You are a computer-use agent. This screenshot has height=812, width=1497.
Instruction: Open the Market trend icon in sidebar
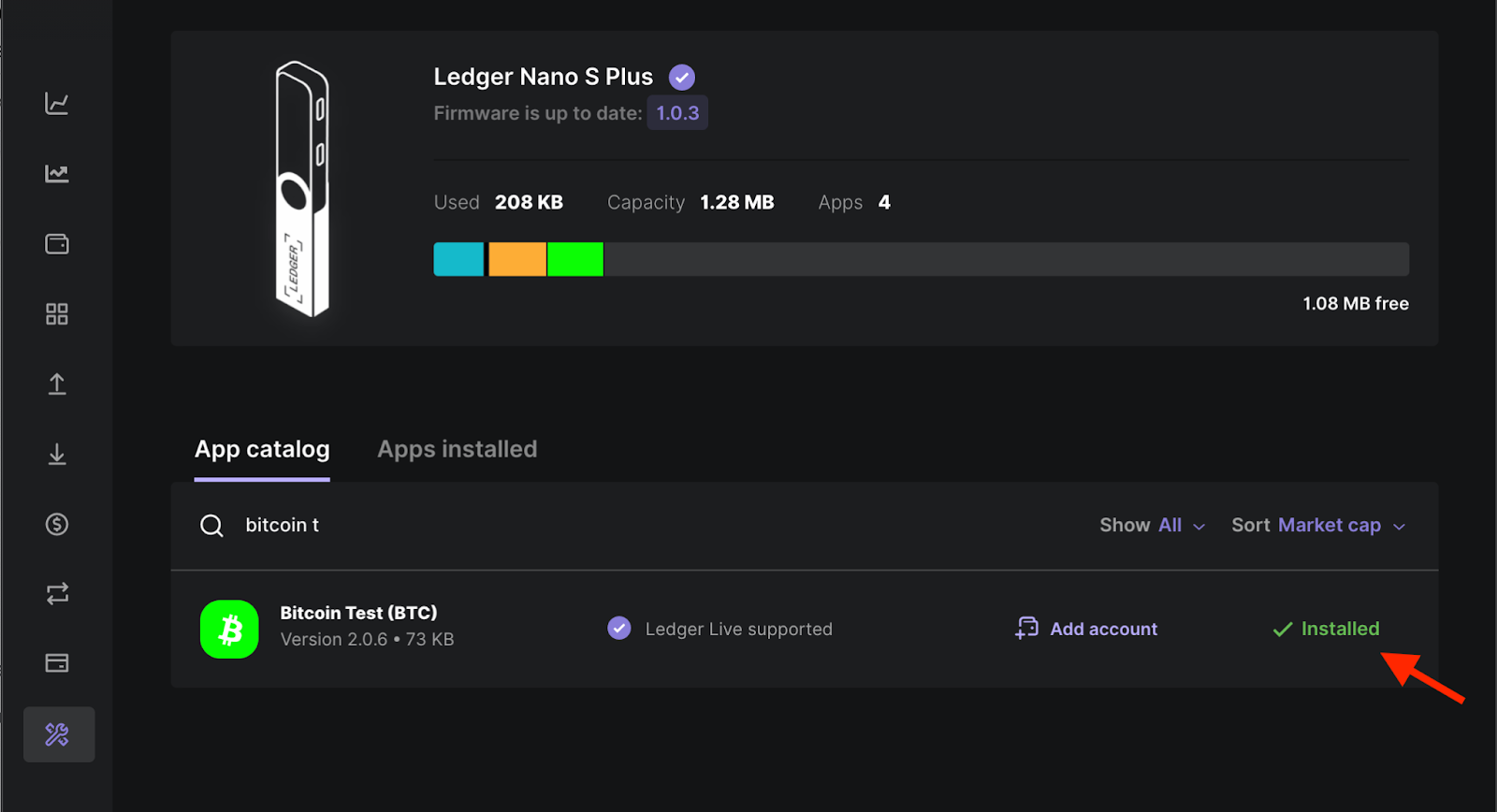point(57,173)
